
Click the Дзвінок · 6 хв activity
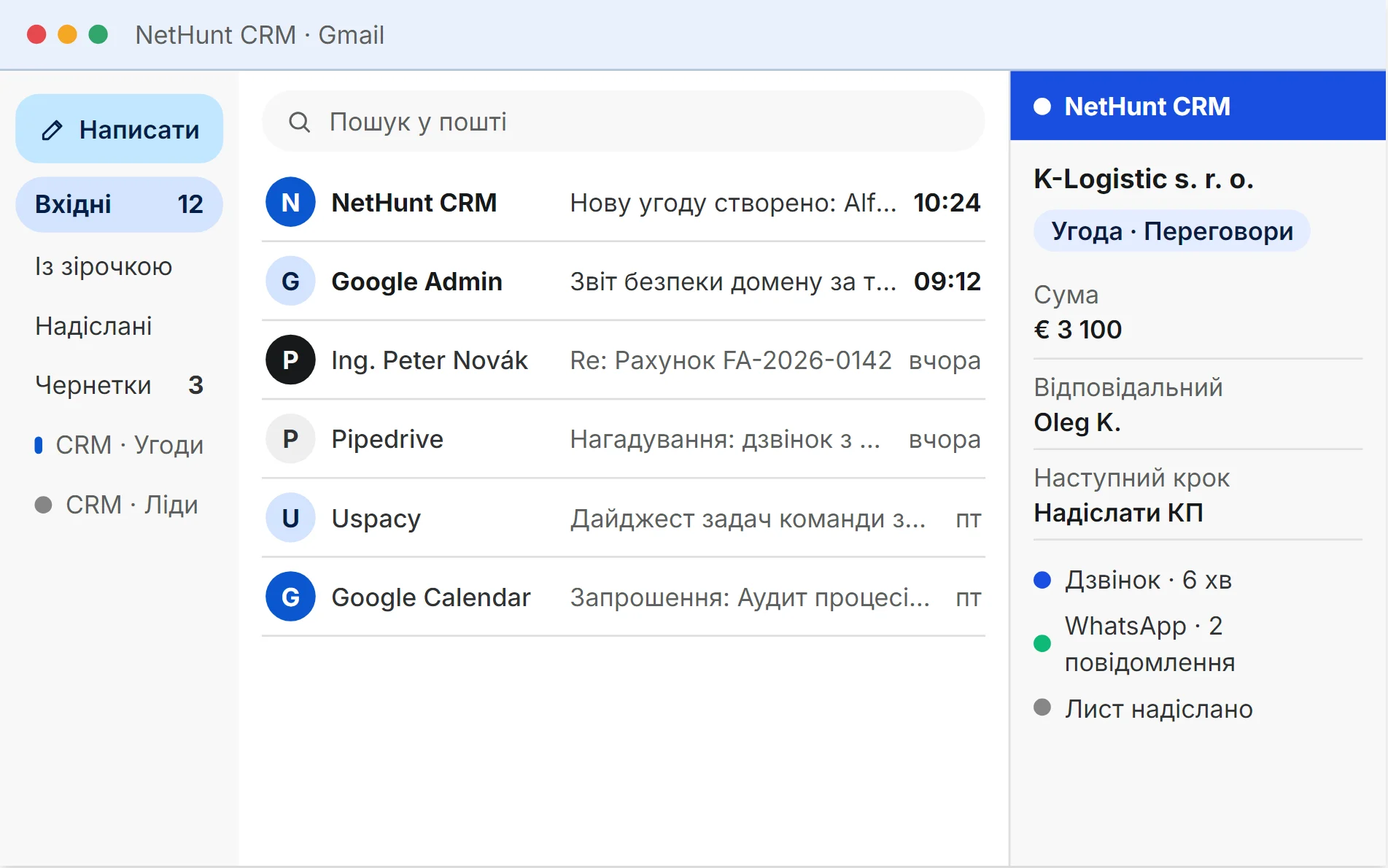coord(1148,580)
